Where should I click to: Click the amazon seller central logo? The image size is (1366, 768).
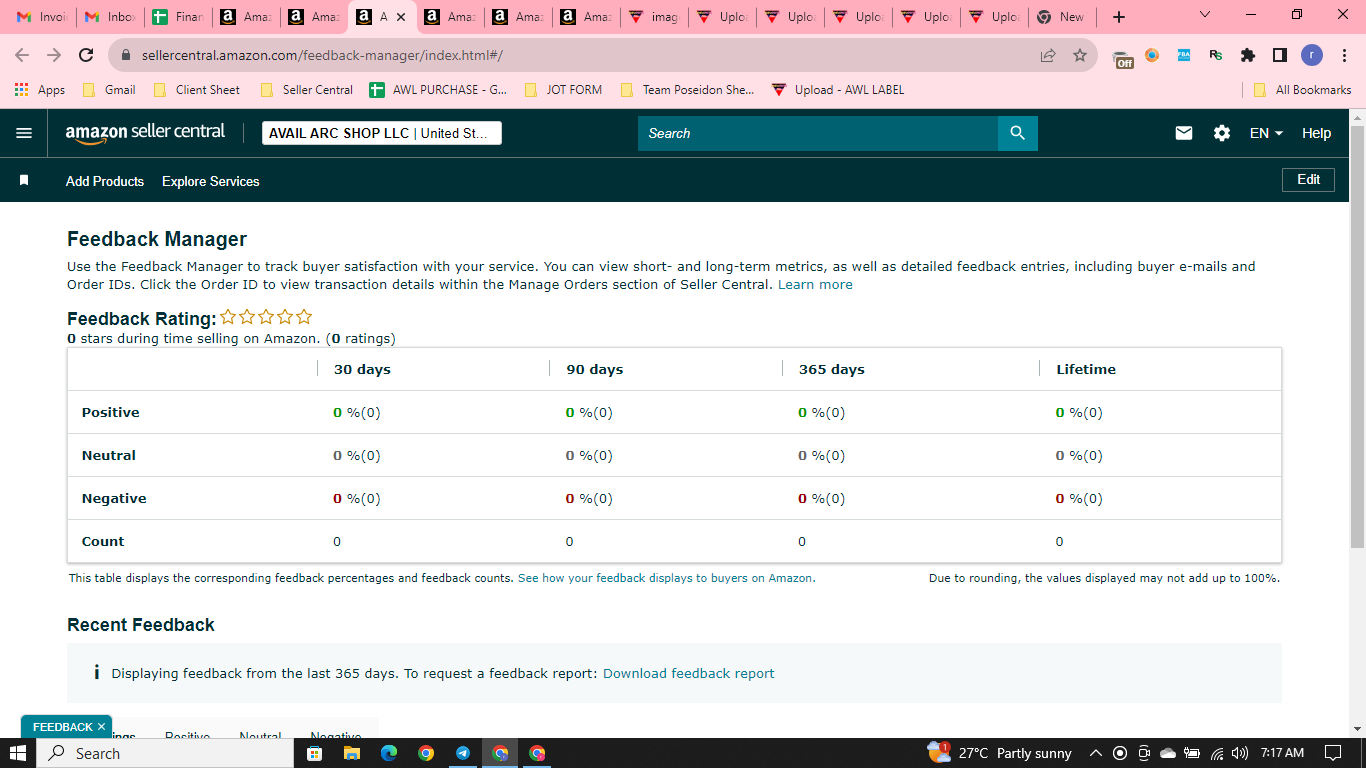(146, 133)
